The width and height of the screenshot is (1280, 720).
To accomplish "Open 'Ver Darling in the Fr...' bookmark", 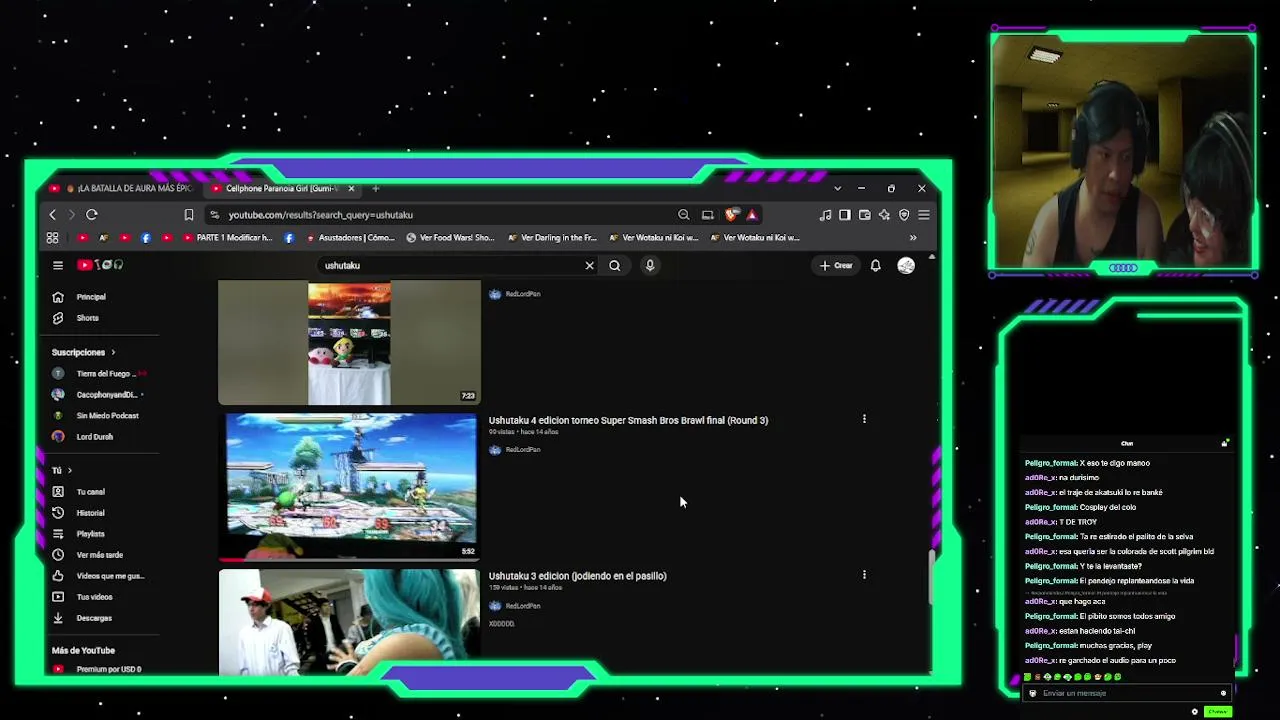I will coord(552,238).
